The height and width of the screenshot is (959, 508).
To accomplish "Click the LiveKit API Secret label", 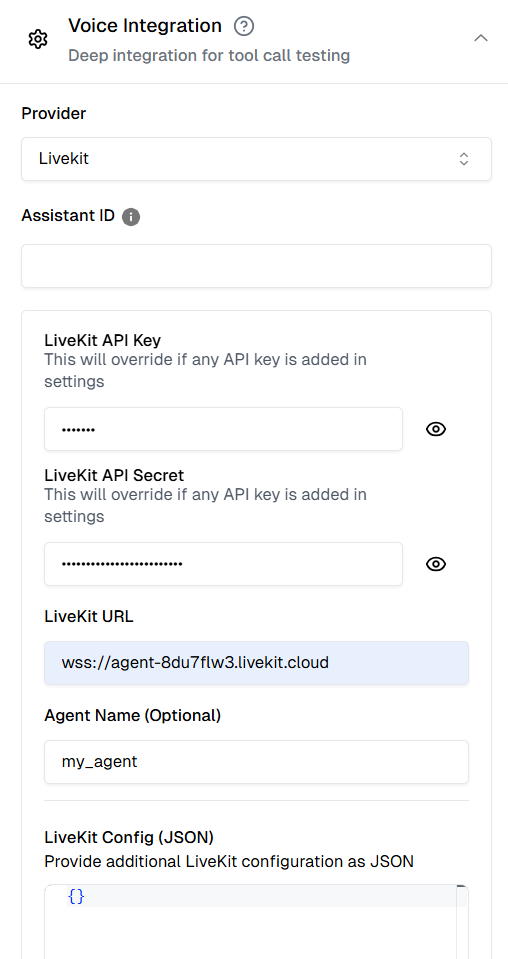I will point(114,475).
